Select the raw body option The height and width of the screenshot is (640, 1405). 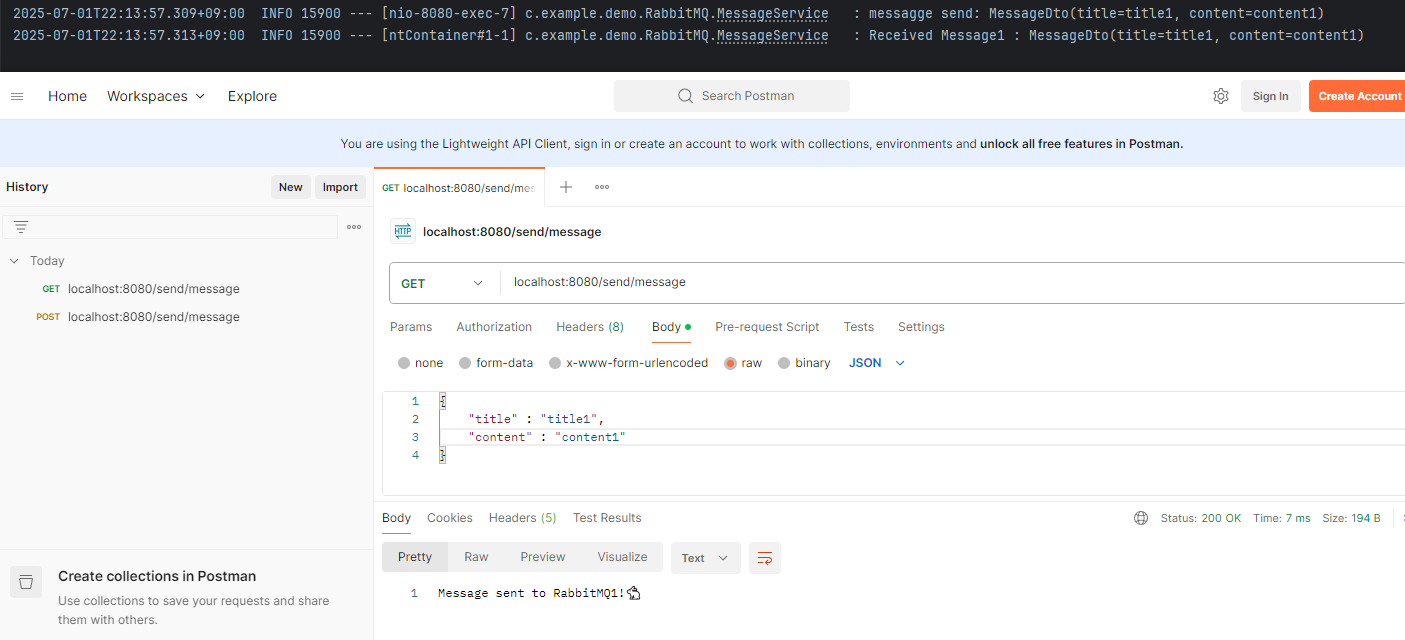coord(731,363)
